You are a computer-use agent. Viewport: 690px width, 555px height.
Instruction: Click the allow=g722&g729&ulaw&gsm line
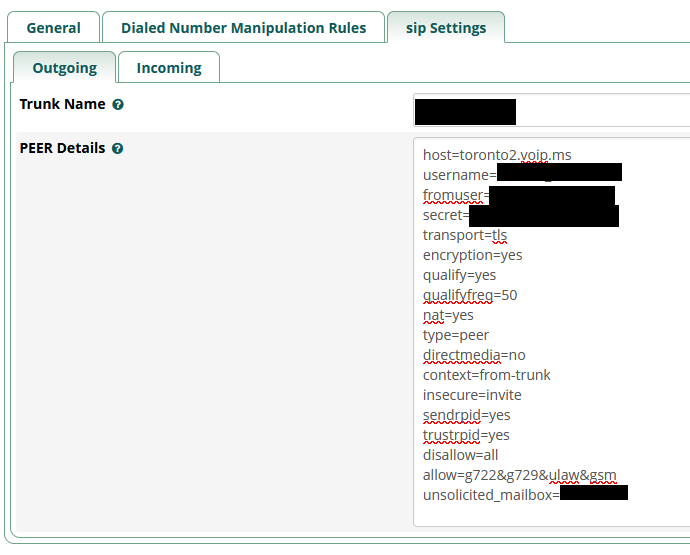tap(519, 475)
